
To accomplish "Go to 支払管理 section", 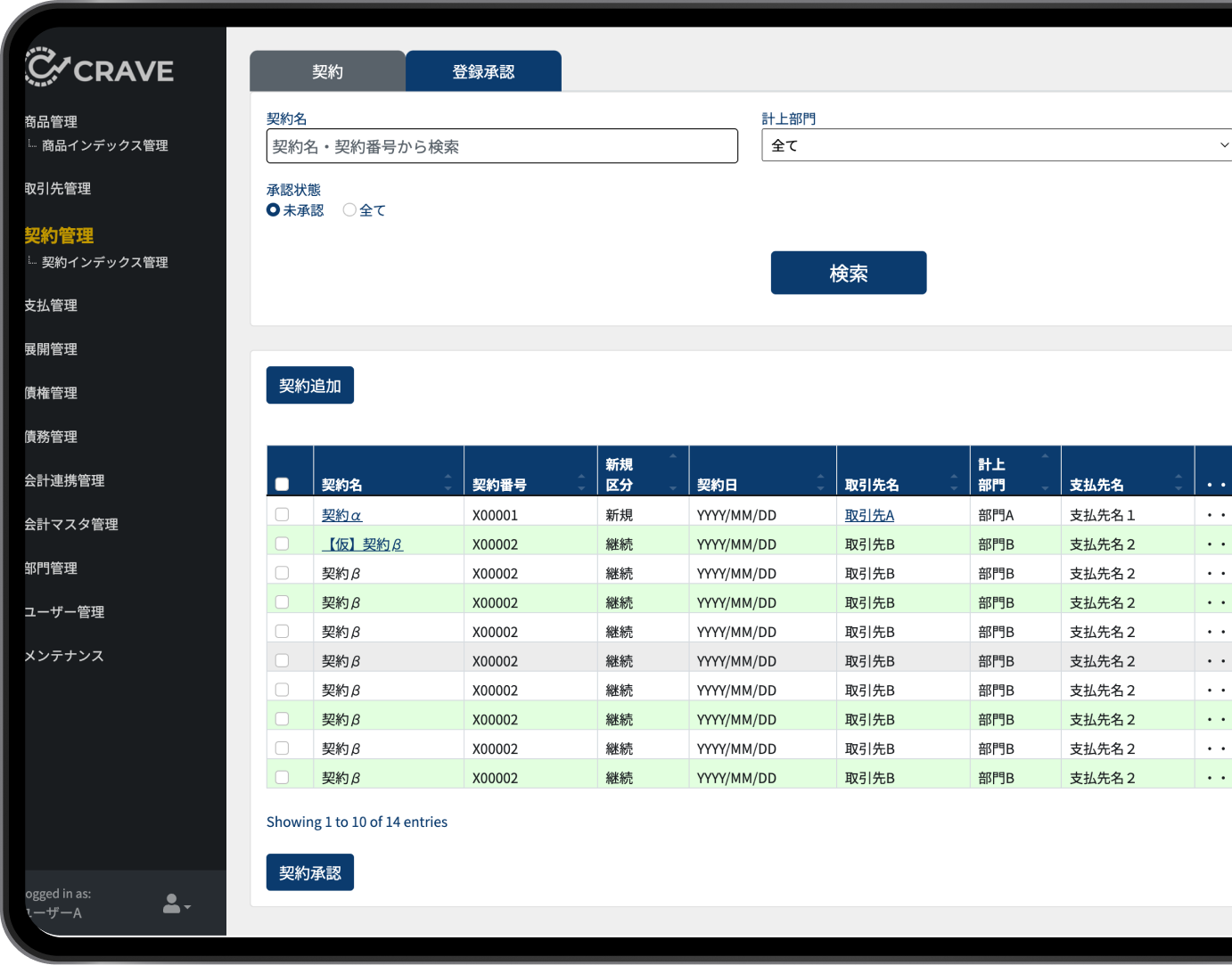I will click(51, 305).
